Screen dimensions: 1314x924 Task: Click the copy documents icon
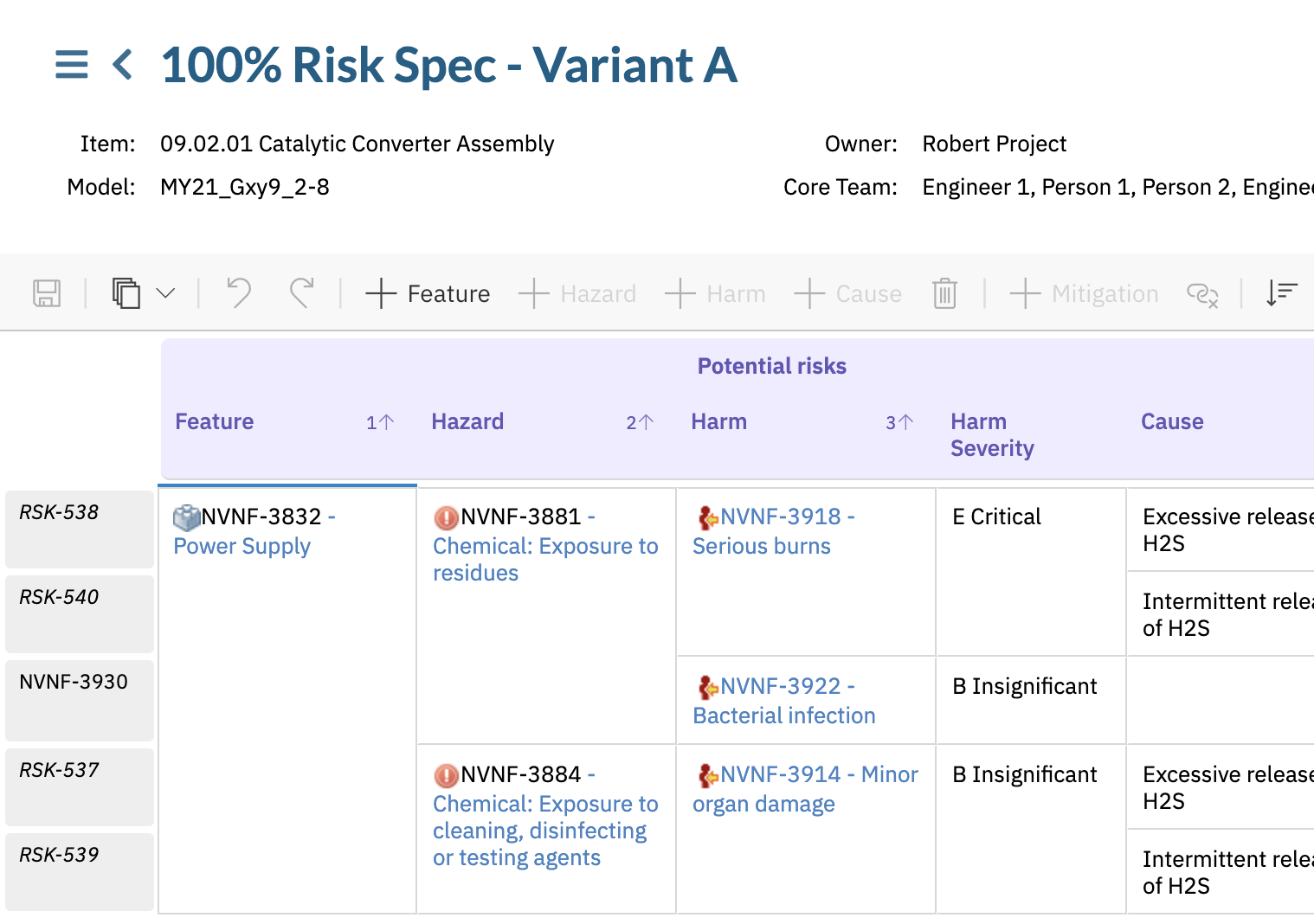tap(126, 294)
